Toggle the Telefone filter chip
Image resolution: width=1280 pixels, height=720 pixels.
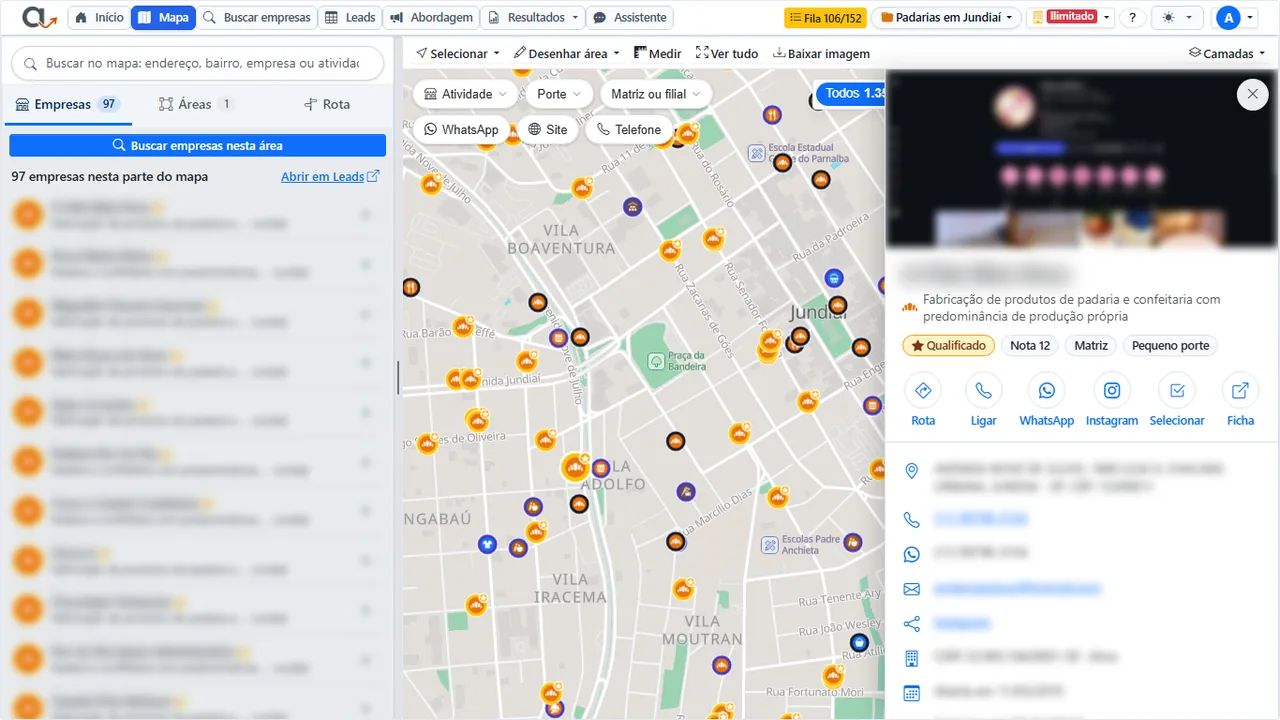click(x=628, y=129)
